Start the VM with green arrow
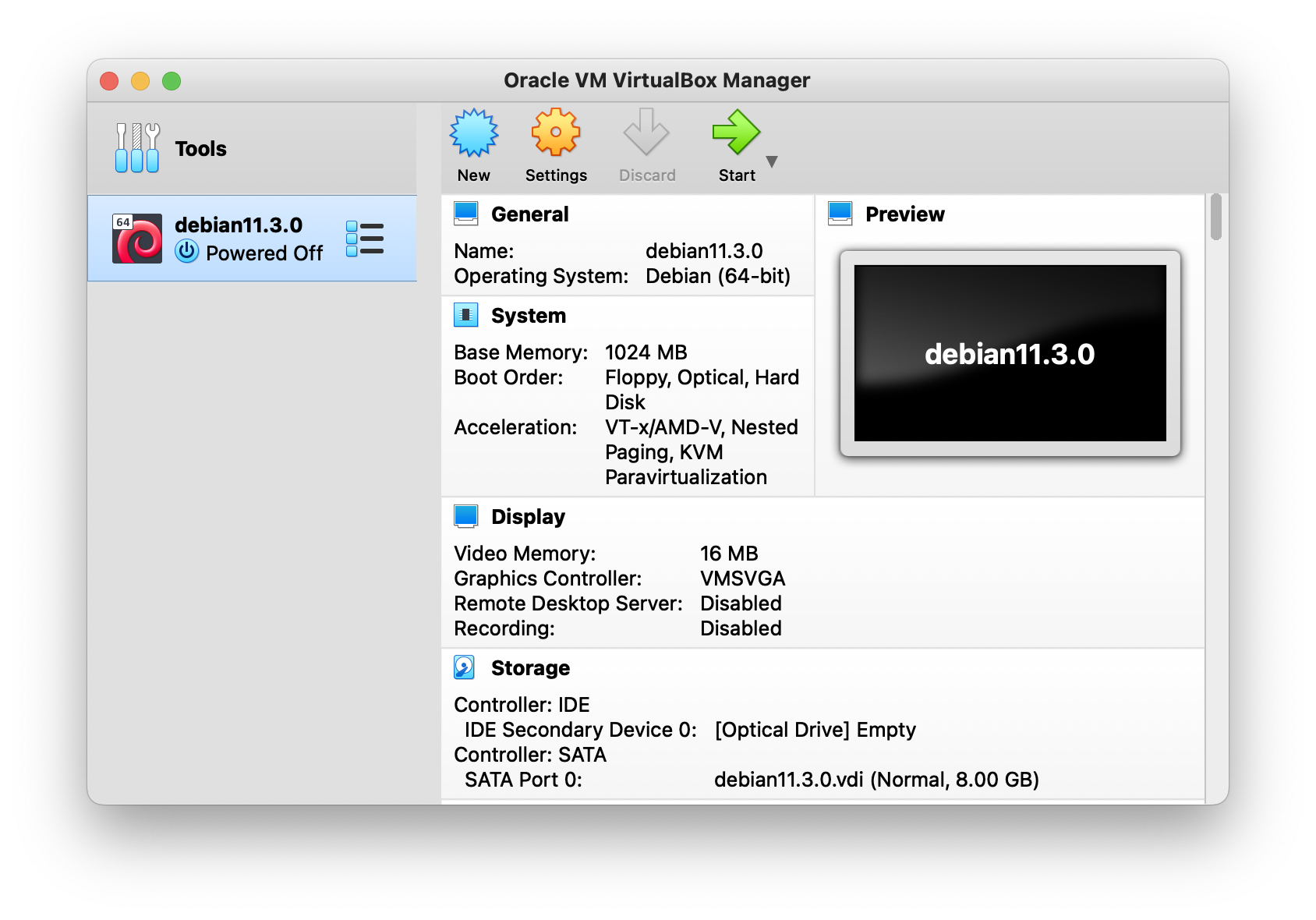The image size is (1316, 920). [735, 134]
